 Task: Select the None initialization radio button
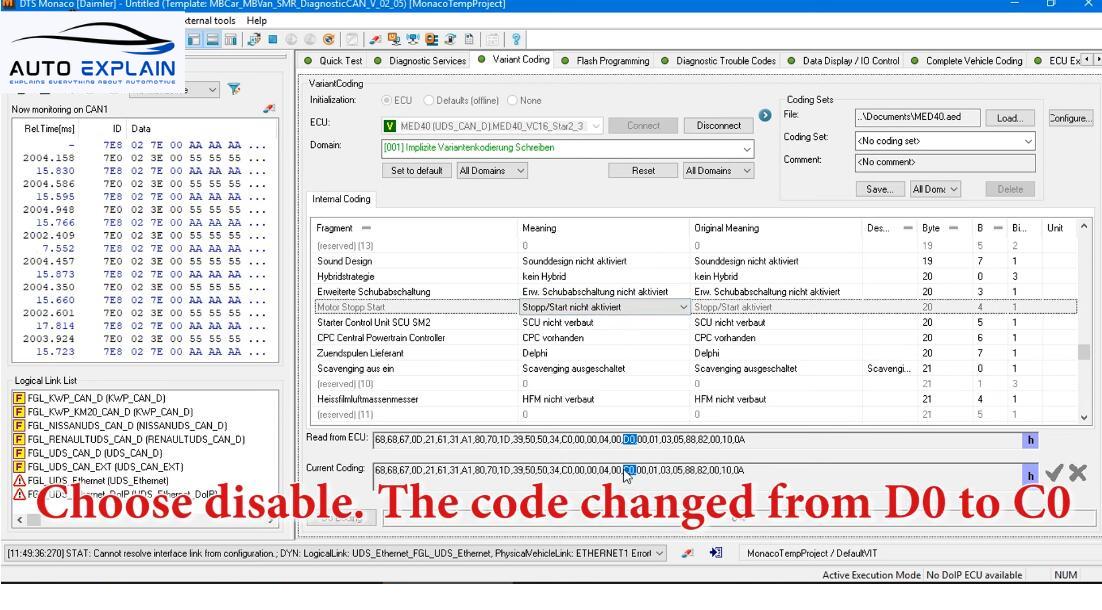512,100
